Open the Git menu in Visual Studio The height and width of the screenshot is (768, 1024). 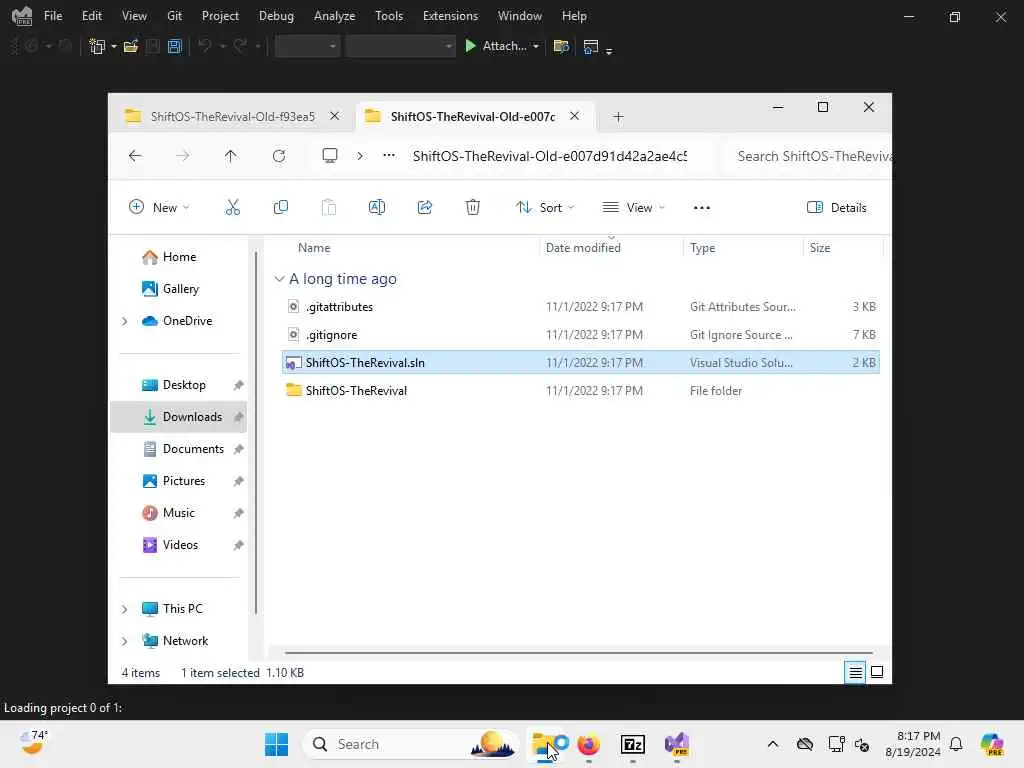click(174, 16)
